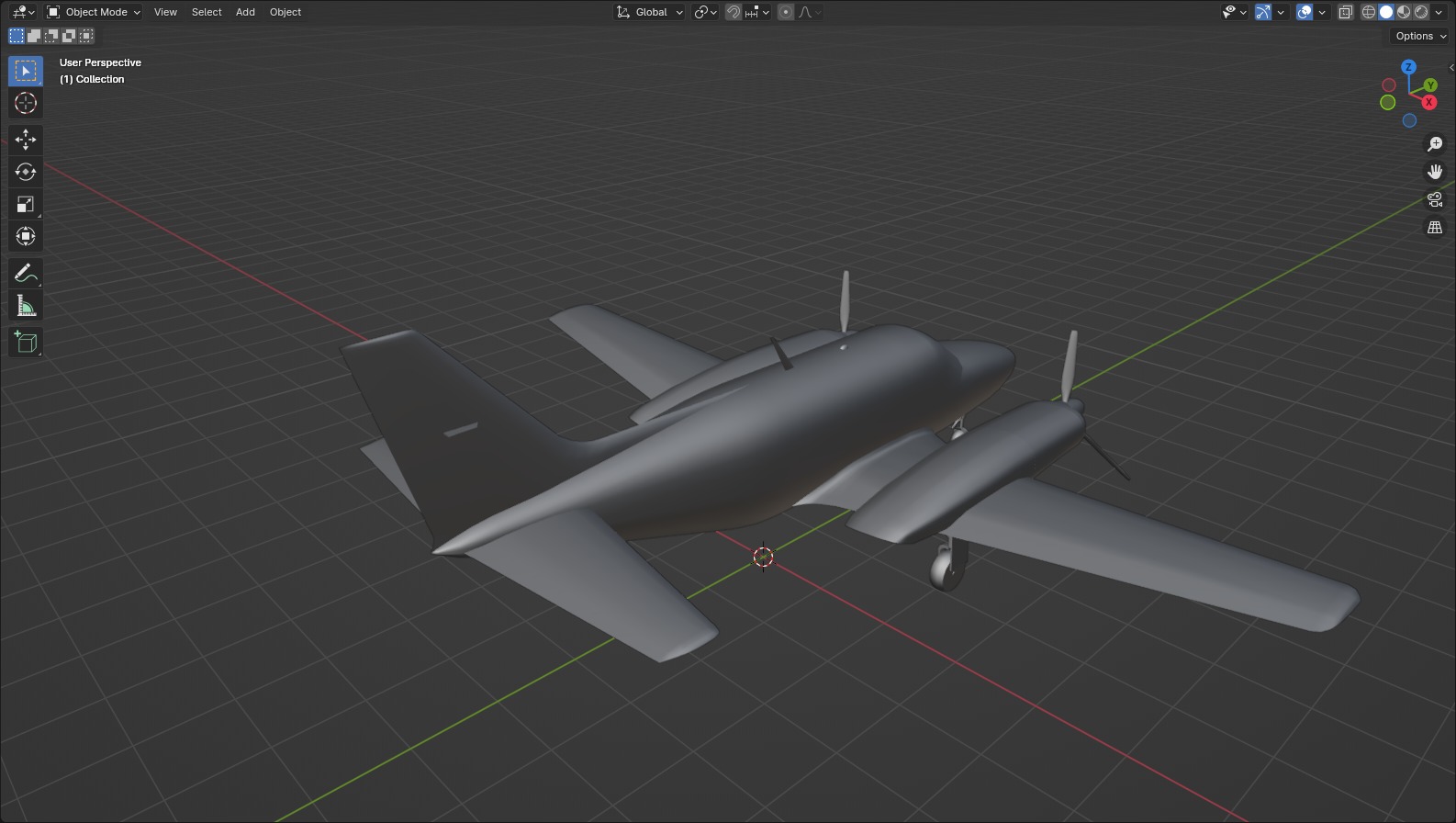Screen dimensions: 1456x823
Task: Open the Object menu
Action: 286,12
